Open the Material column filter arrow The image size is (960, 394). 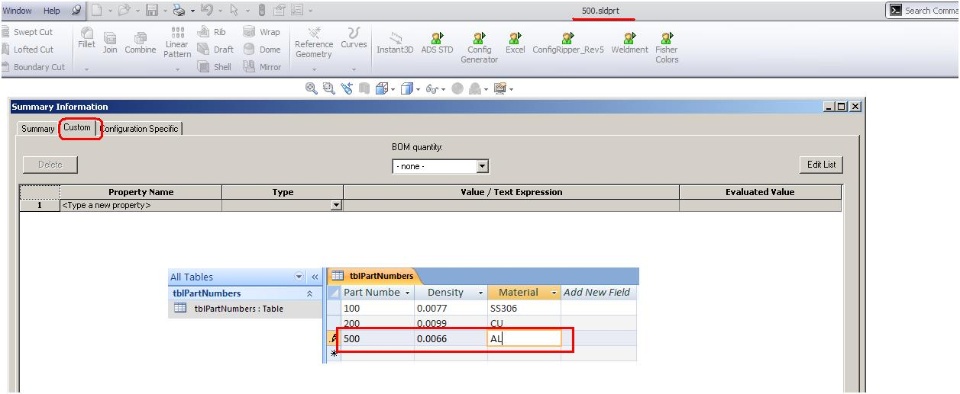554,293
